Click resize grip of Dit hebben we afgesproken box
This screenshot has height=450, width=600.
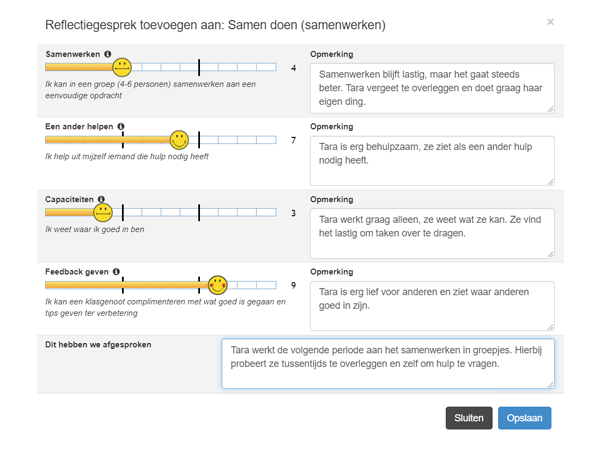click(550, 385)
